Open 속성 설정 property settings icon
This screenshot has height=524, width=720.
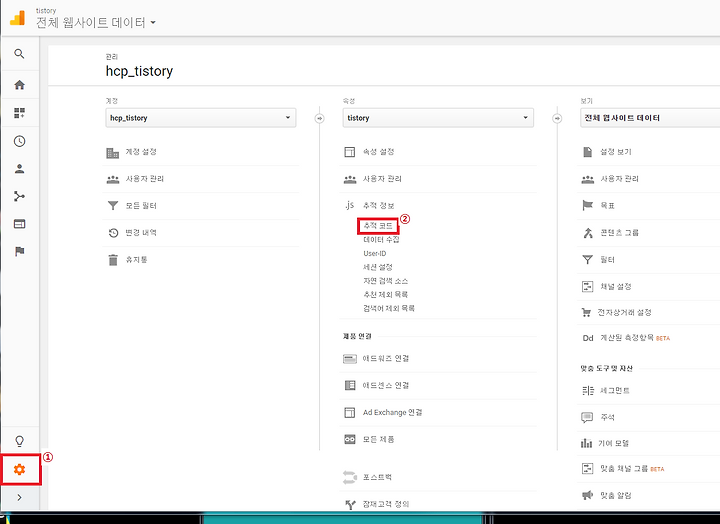point(350,152)
